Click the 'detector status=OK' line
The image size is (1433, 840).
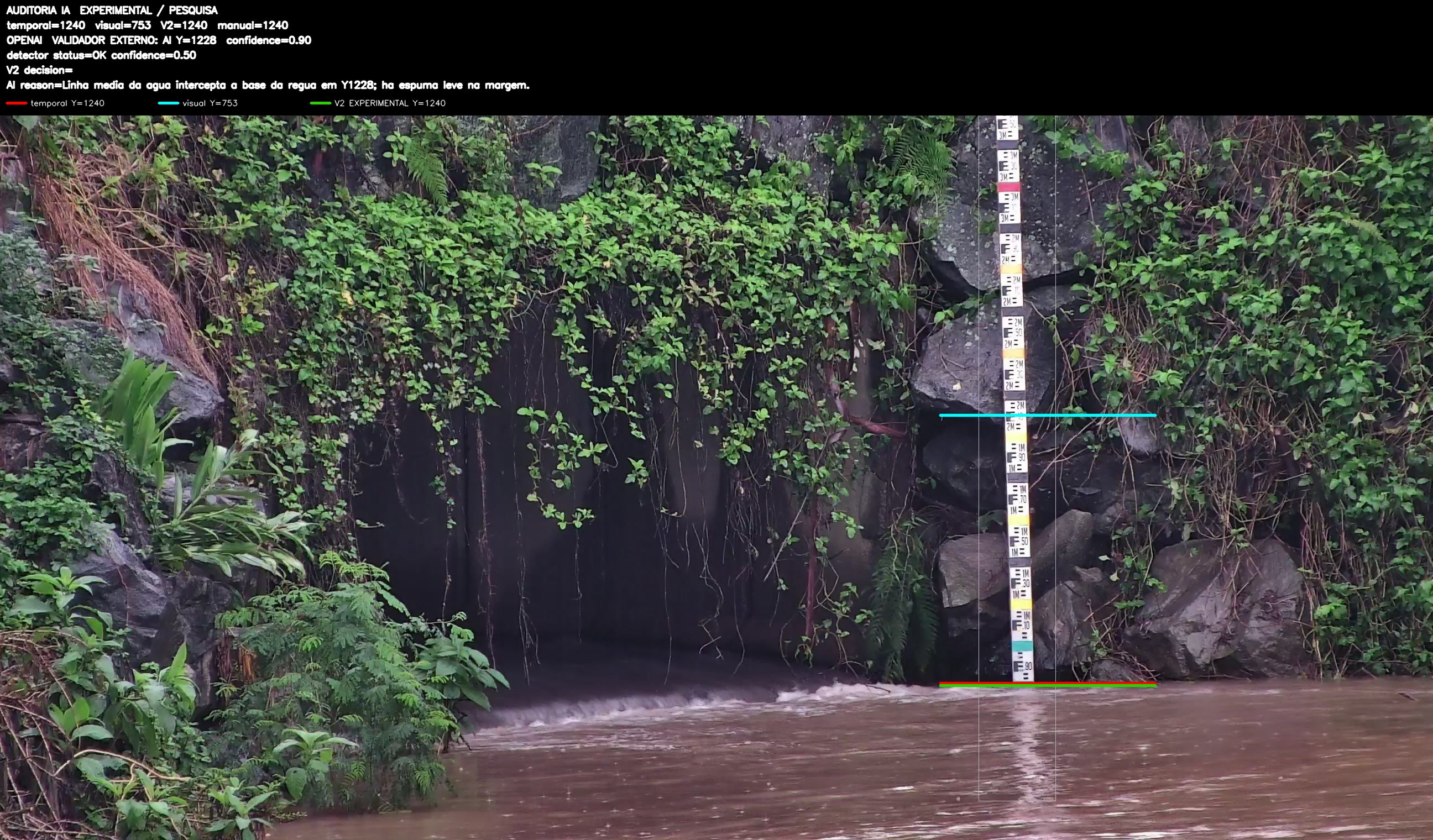[101, 55]
